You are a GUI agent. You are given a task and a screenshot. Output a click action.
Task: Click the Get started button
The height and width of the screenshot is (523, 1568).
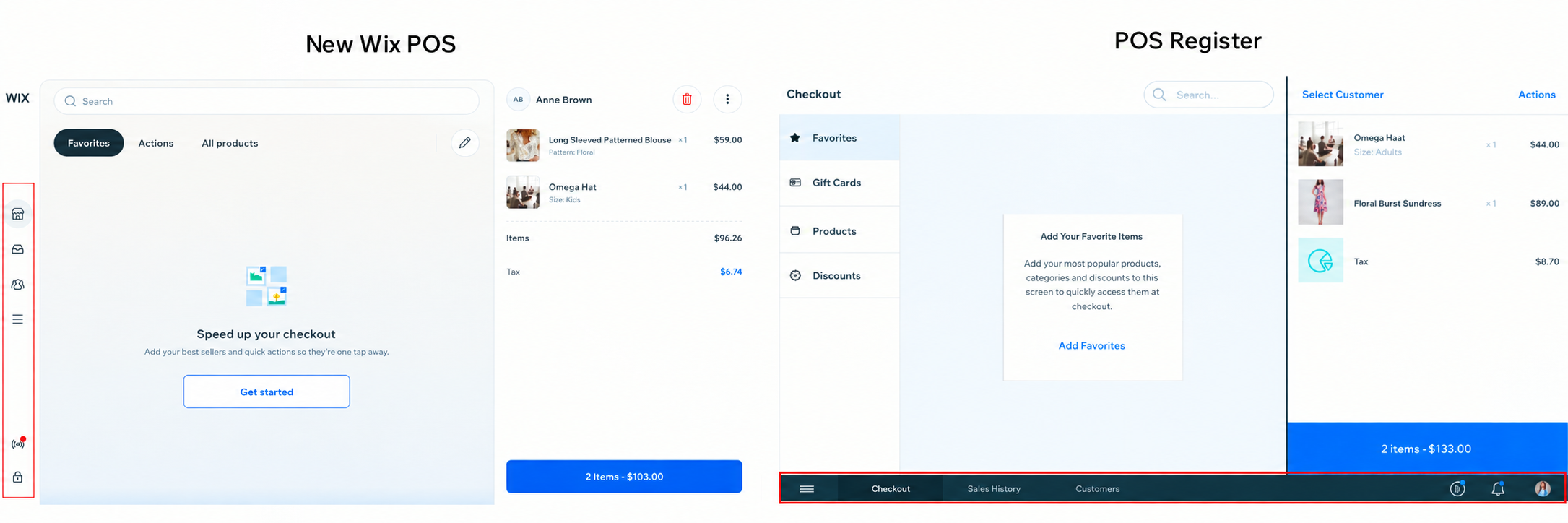tap(267, 392)
